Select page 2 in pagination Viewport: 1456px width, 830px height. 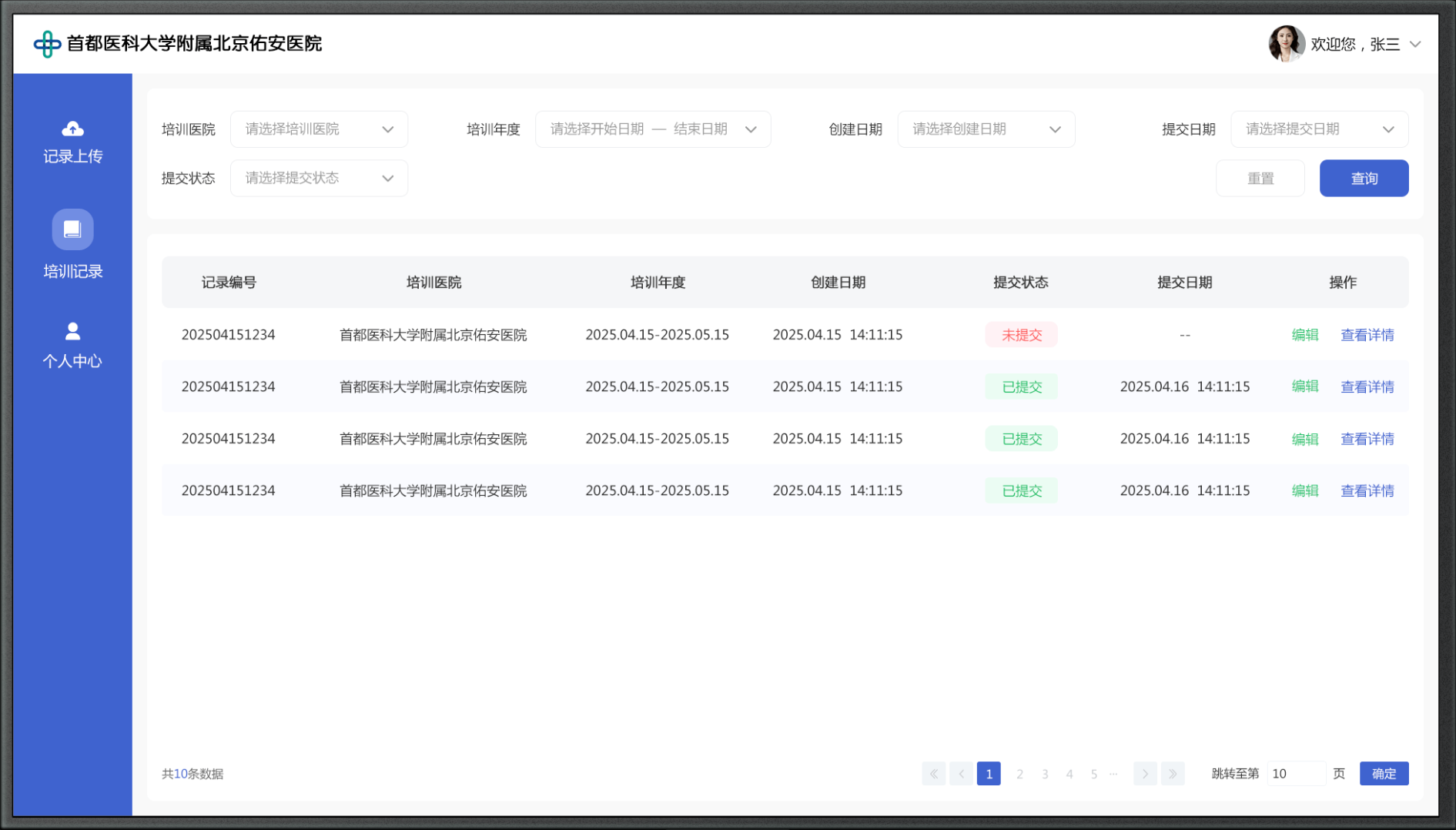pos(1019,774)
